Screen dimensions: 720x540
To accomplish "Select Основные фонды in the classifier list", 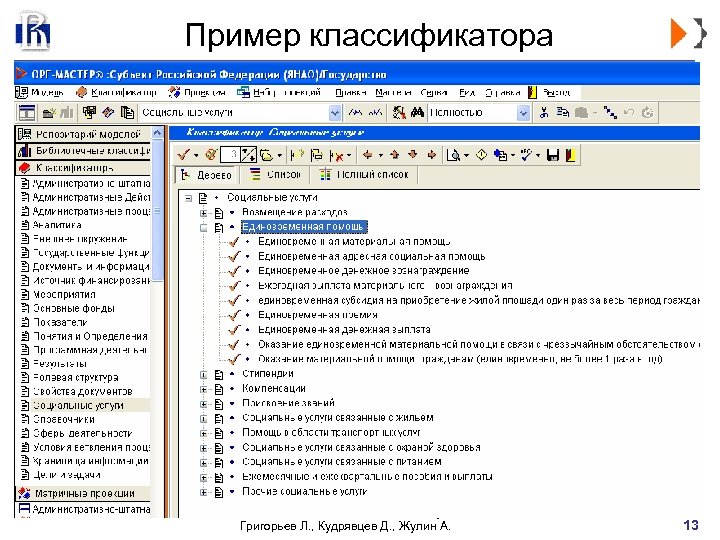I will [x=73, y=308].
